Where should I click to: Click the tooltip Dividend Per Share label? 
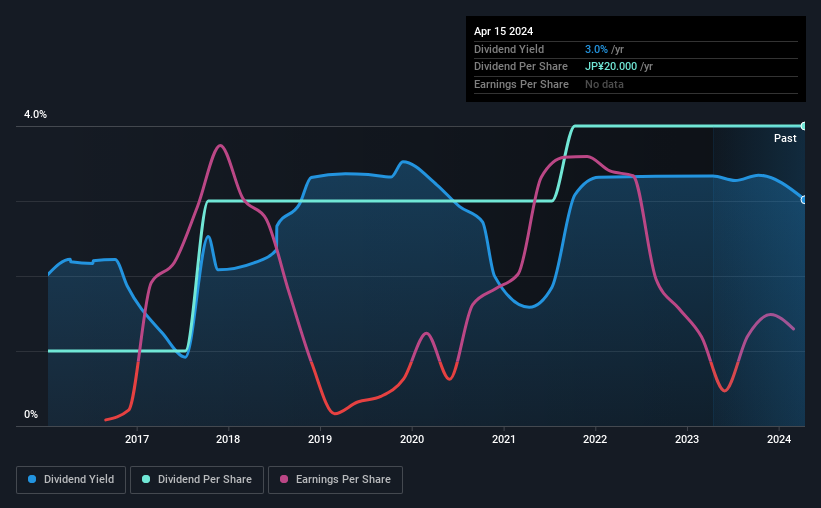click(521, 67)
